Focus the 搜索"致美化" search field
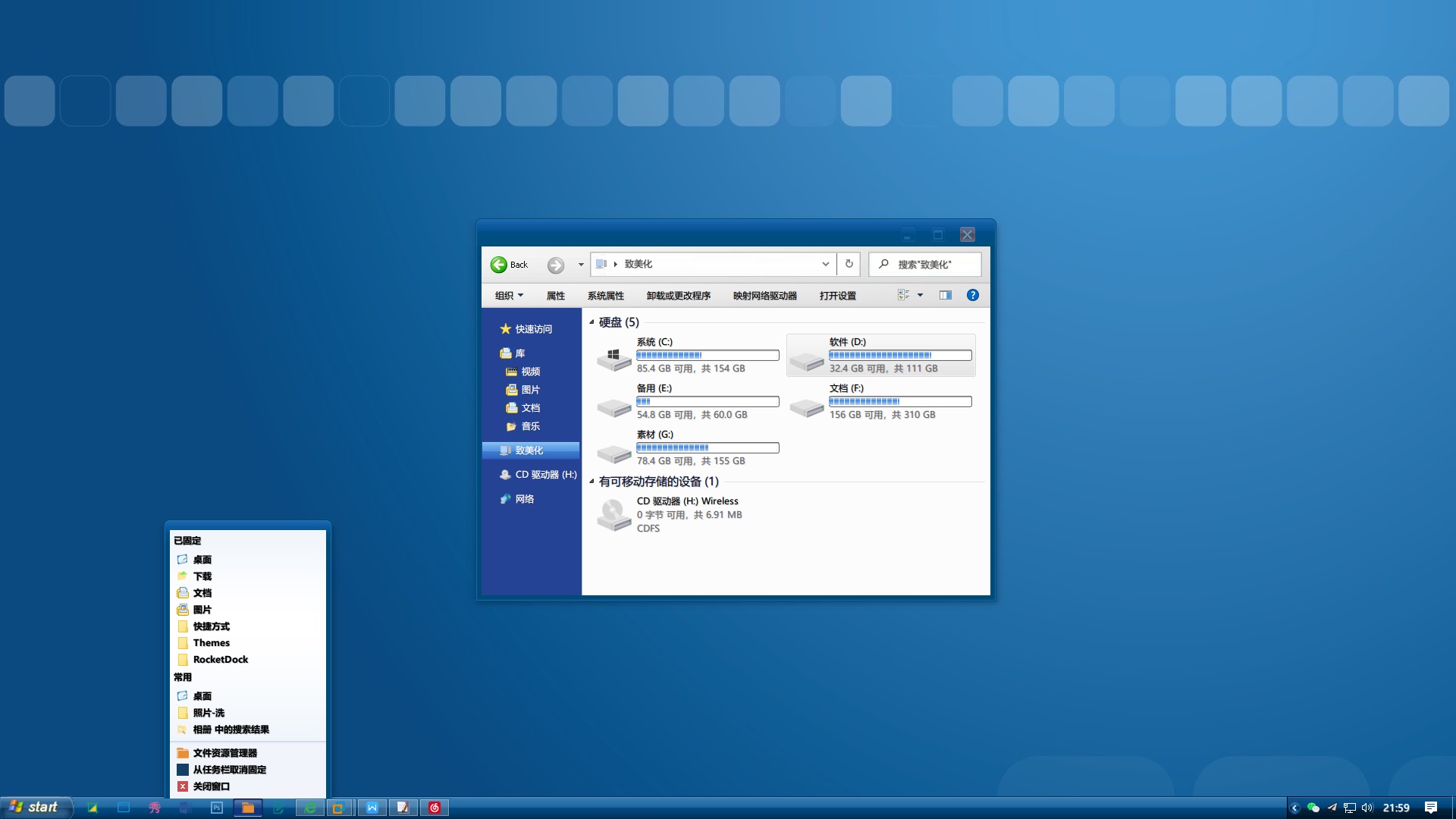The height and width of the screenshot is (819, 1456). 925,264
